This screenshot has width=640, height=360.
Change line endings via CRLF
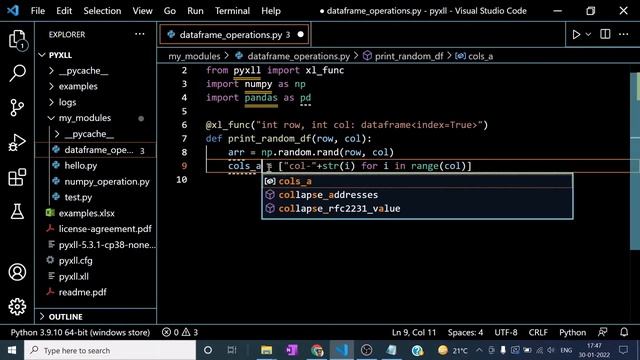538,332
